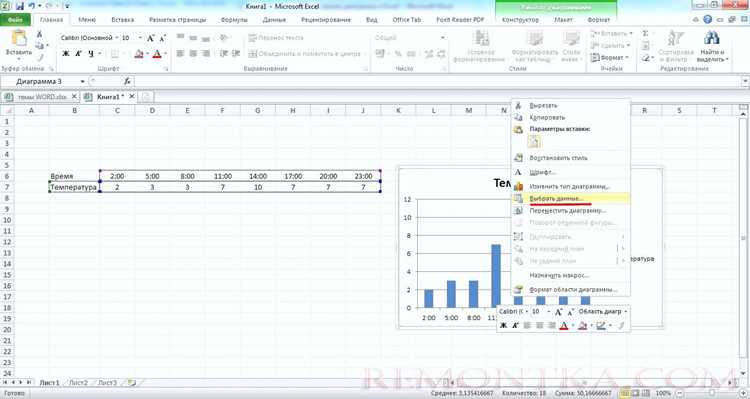This screenshot has height=399, width=750.
Task: Click Decrease Font Size icon in ribbon
Action: tap(163, 38)
